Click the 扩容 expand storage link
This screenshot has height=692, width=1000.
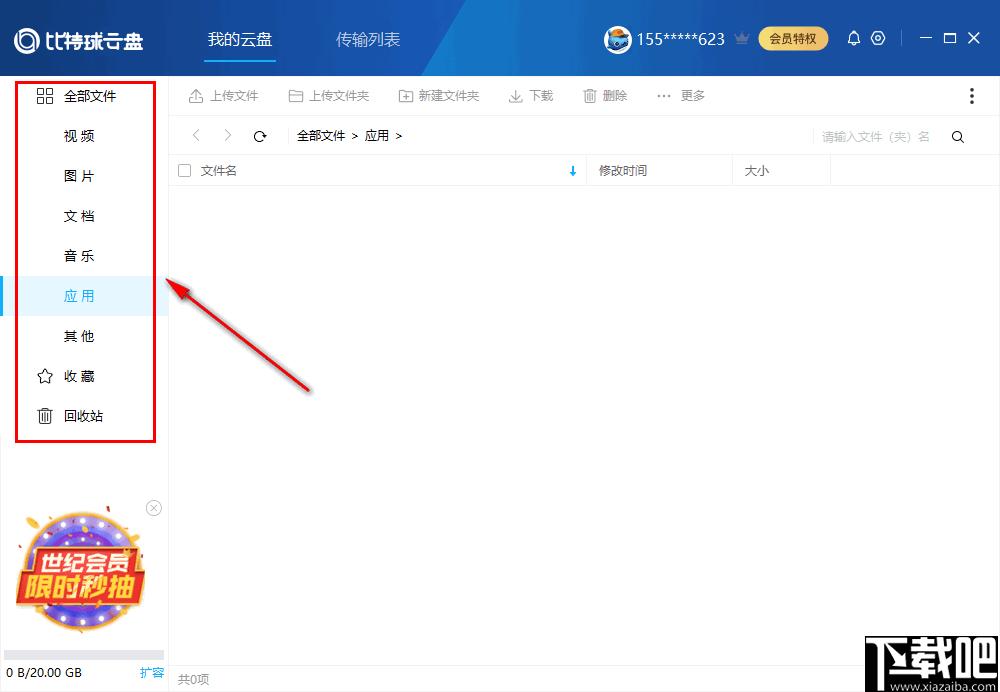click(152, 672)
